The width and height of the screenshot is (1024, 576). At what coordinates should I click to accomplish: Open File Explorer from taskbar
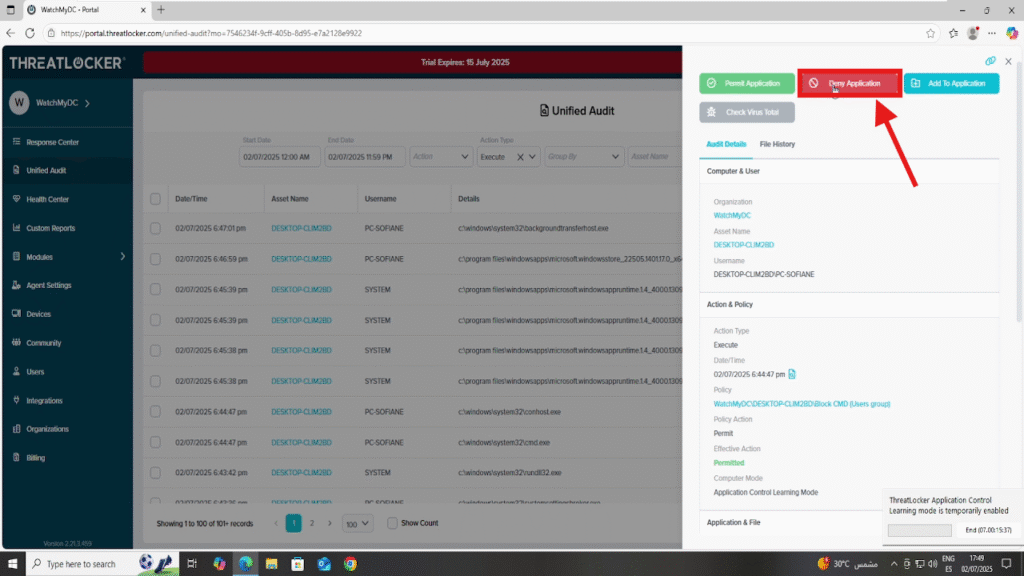click(x=272, y=564)
